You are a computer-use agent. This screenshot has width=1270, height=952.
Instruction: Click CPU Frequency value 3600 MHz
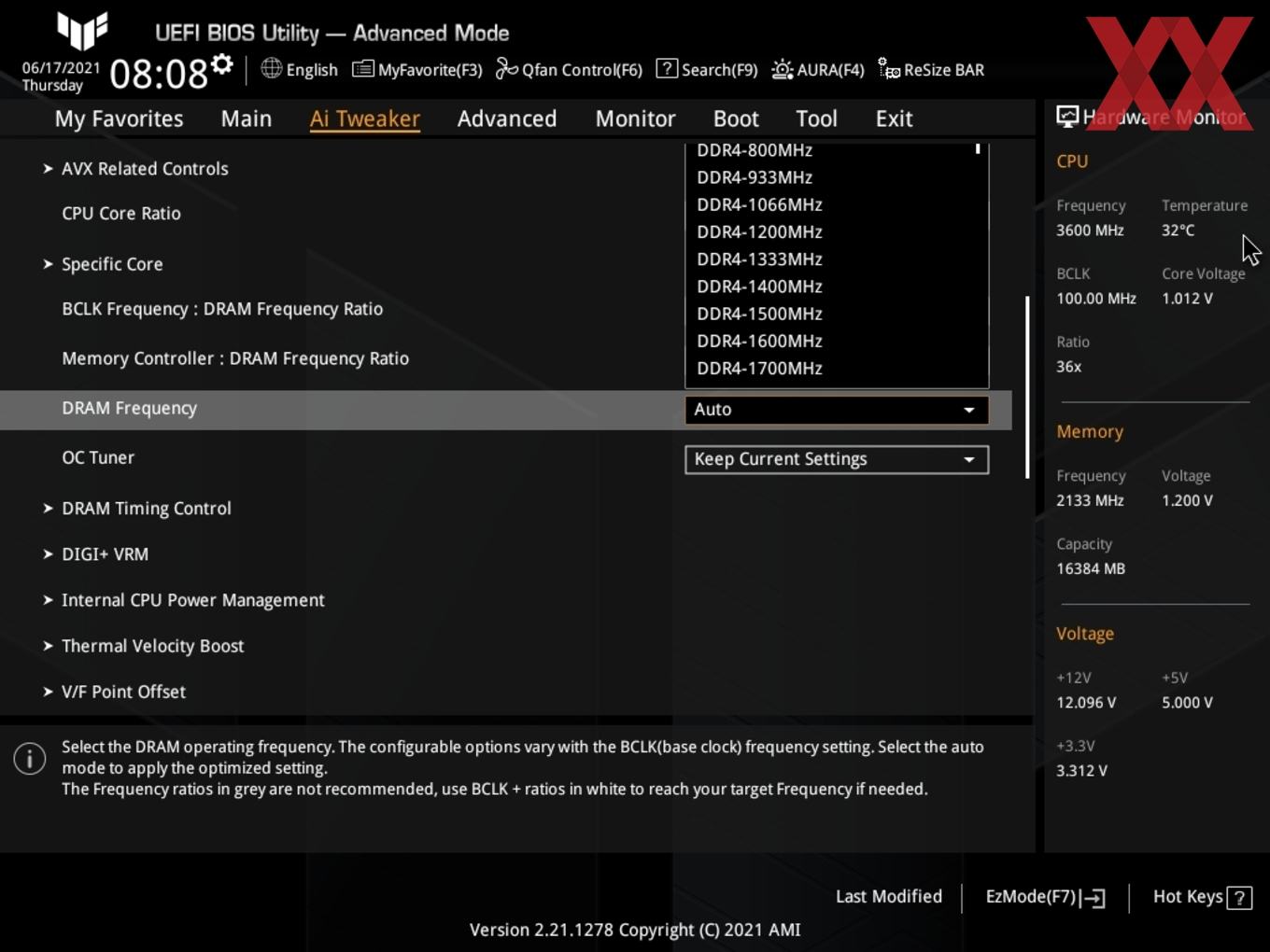[1091, 231]
